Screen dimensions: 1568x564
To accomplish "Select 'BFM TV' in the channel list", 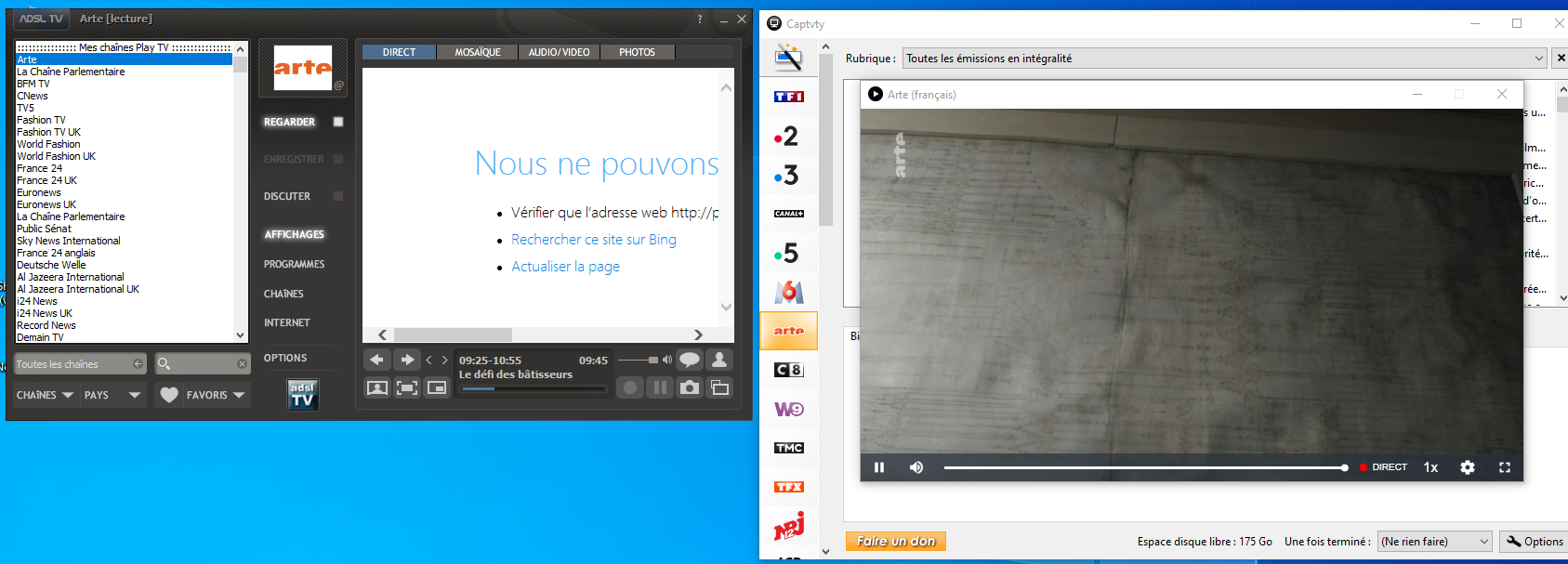I will pyautogui.click(x=33, y=84).
